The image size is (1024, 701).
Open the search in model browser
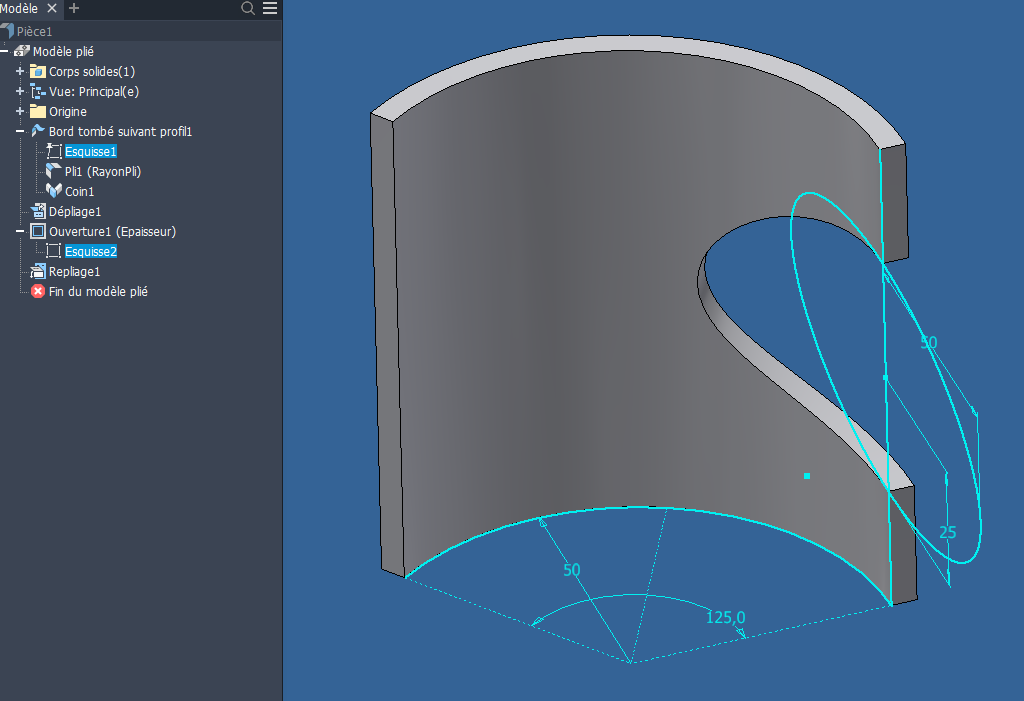click(248, 8)
